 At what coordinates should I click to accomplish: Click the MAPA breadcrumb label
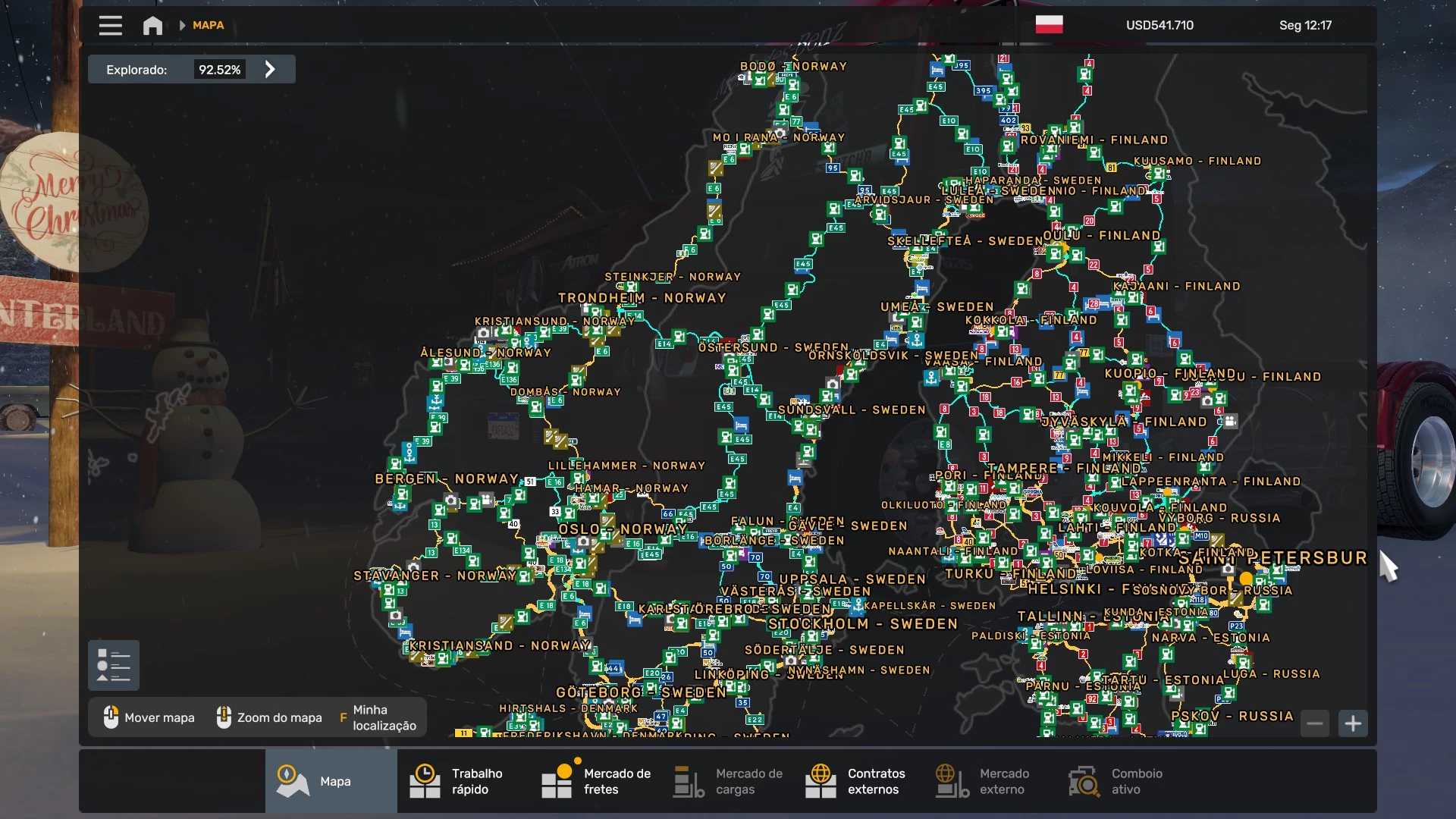[208, 25]
